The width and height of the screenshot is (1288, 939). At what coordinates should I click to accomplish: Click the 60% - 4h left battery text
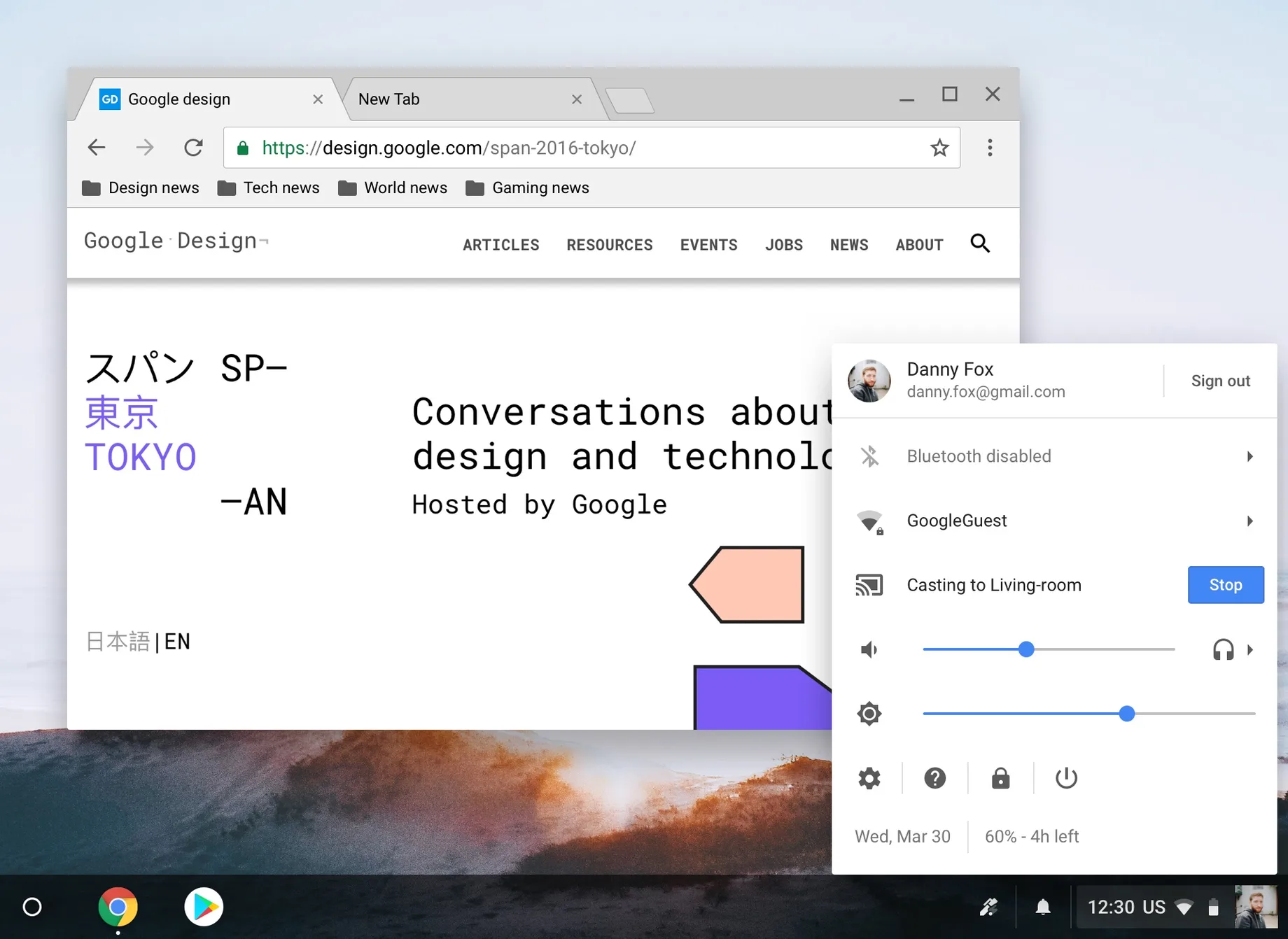tap(1032, 837)
